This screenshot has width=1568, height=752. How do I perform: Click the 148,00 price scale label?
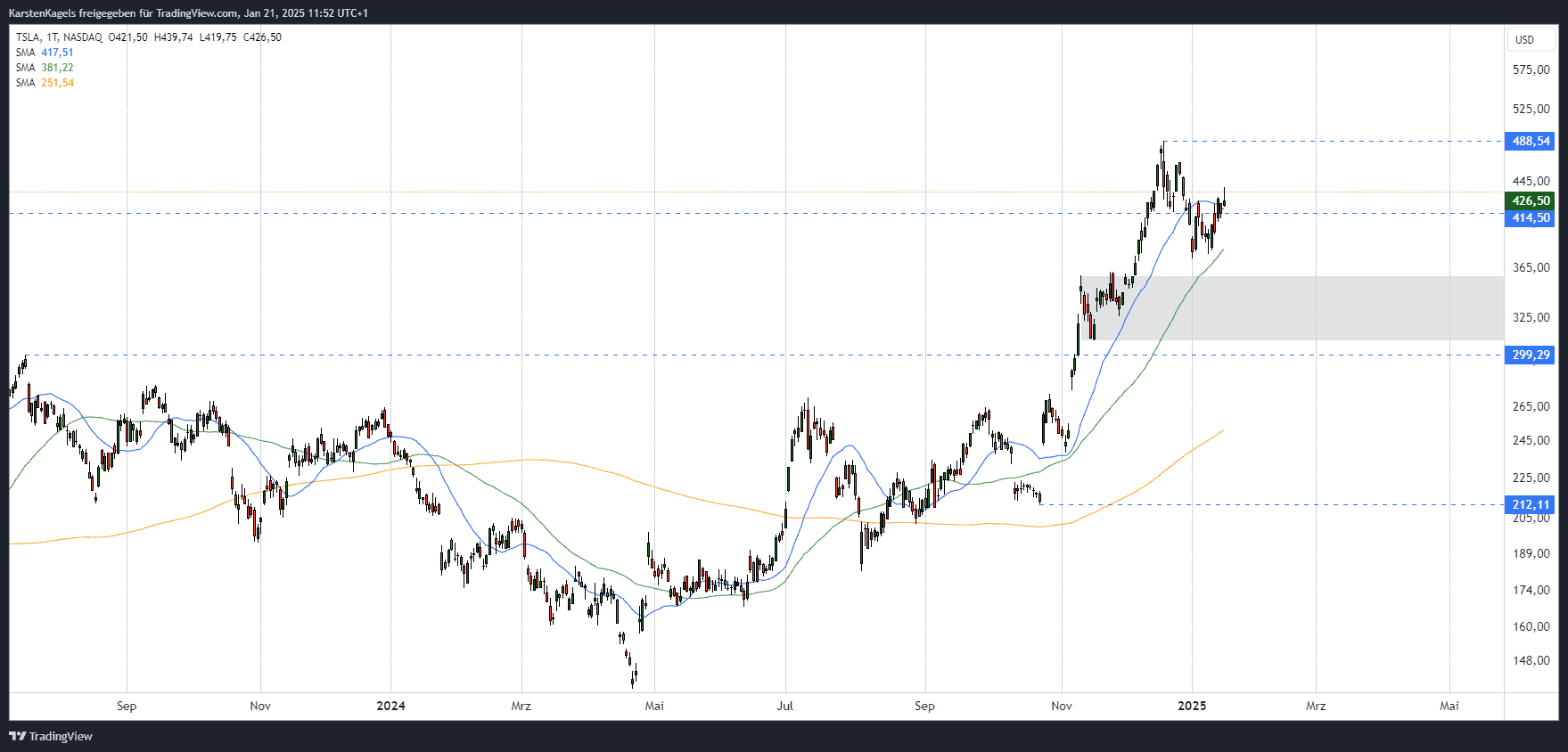click(x=1531, y=660)
